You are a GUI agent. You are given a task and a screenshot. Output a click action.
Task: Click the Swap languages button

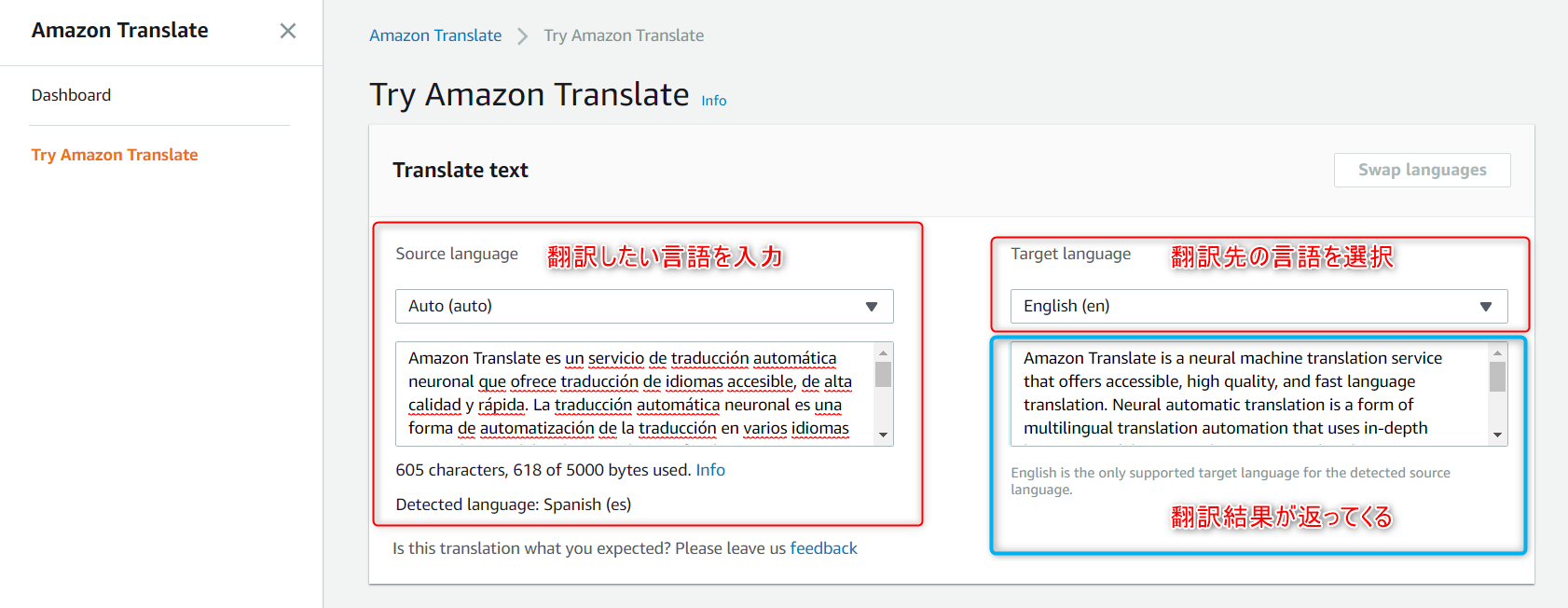(1422, 170)
